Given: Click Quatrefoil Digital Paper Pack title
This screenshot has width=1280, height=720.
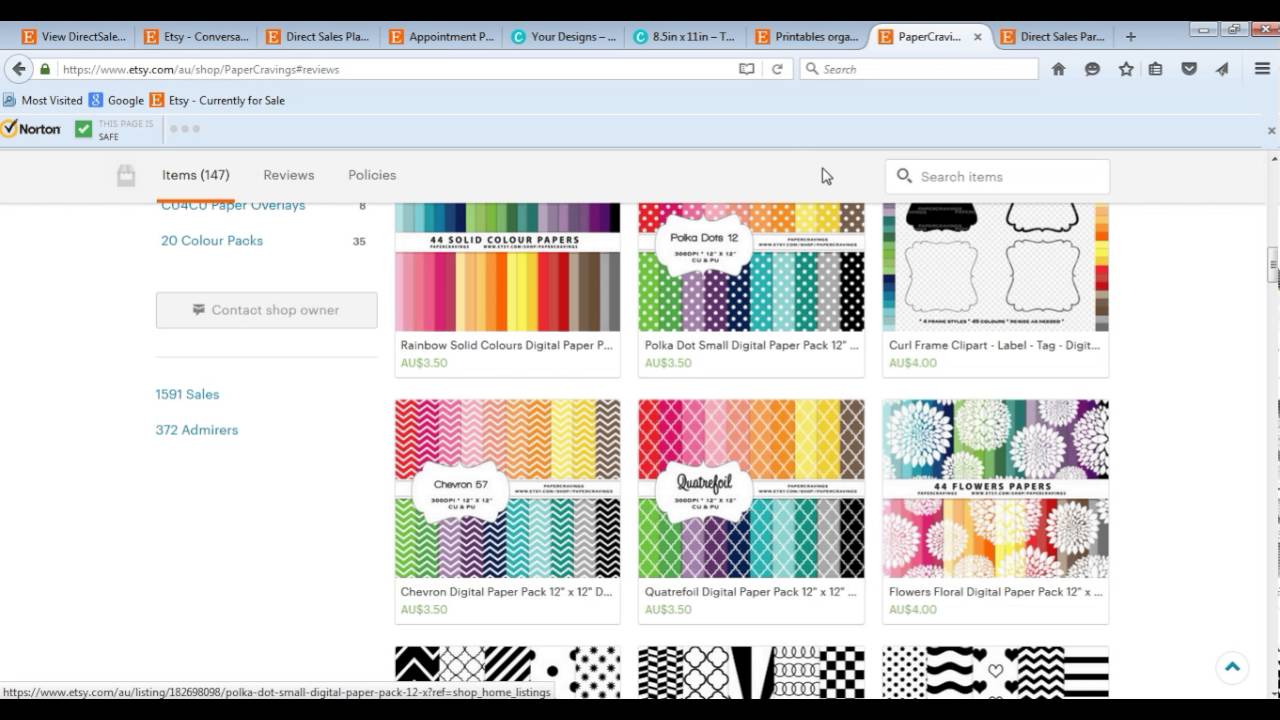Looking at the screenshot, I should pos(751,592).
